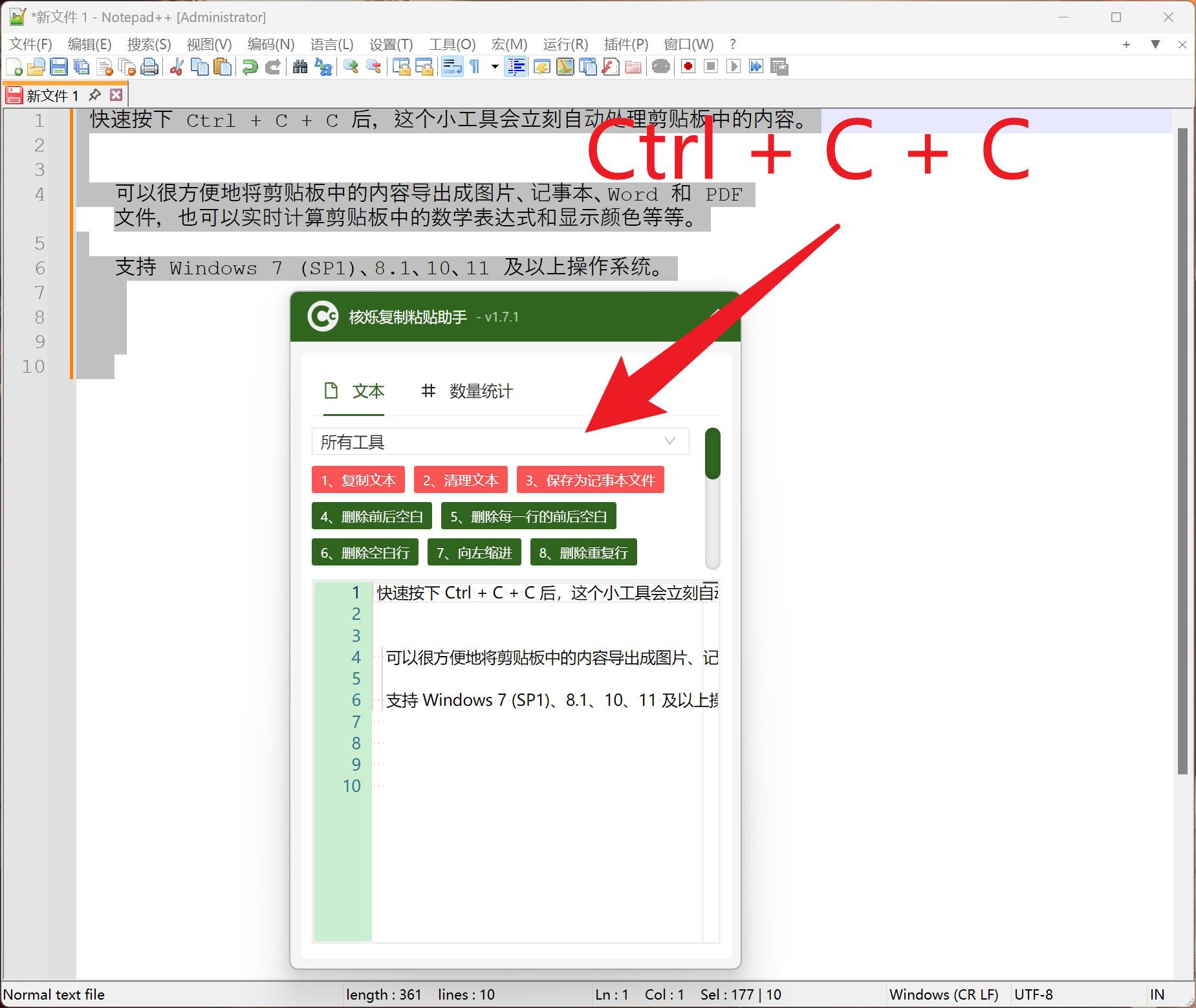This screenshot has width=1196, height=1008.
Task: Switch to the 数量统计 tab
Action: point(480,391)
